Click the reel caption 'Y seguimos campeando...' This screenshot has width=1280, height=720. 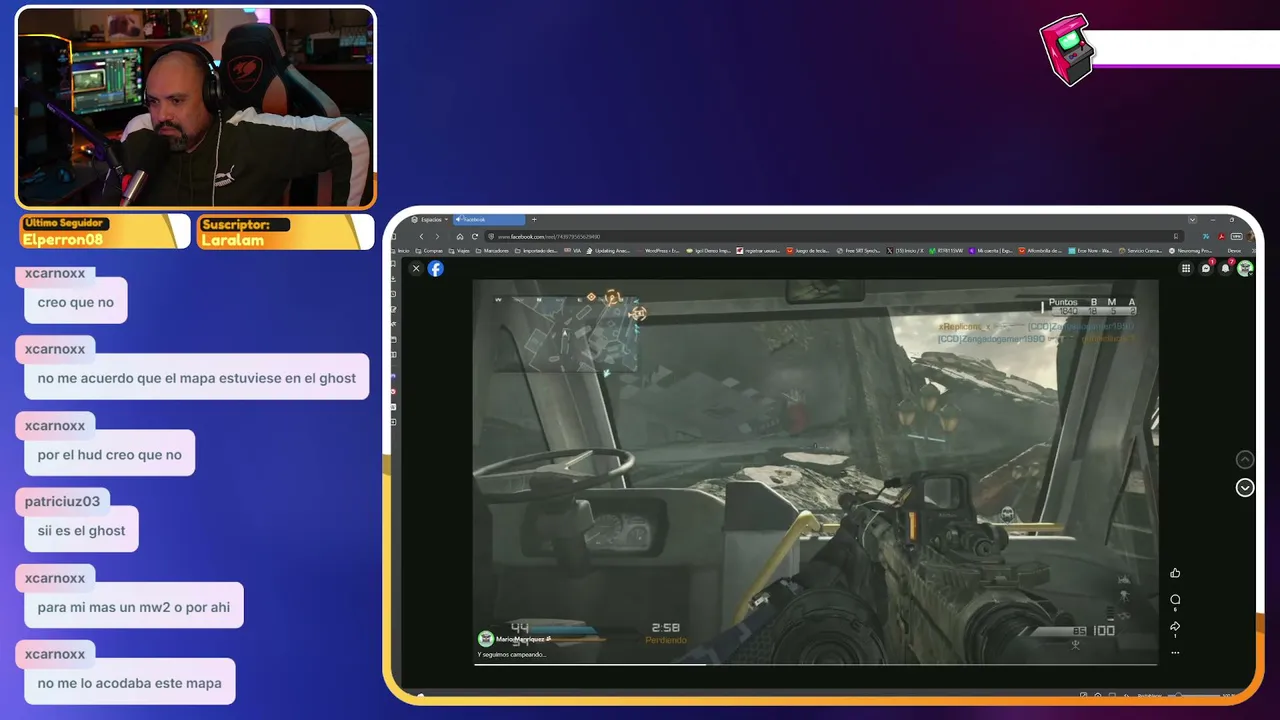click(x=511, y=655)
